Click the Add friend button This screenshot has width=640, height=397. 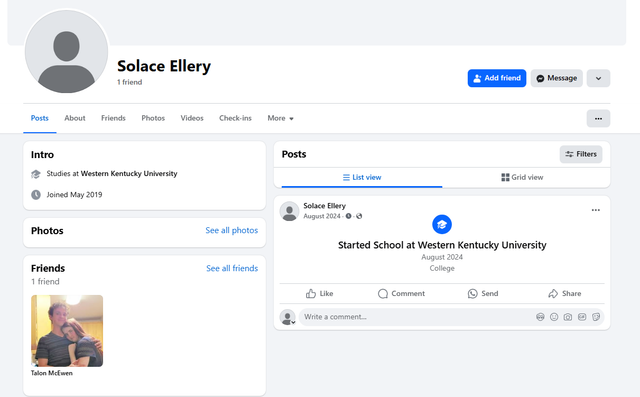[x=497, y=78]
